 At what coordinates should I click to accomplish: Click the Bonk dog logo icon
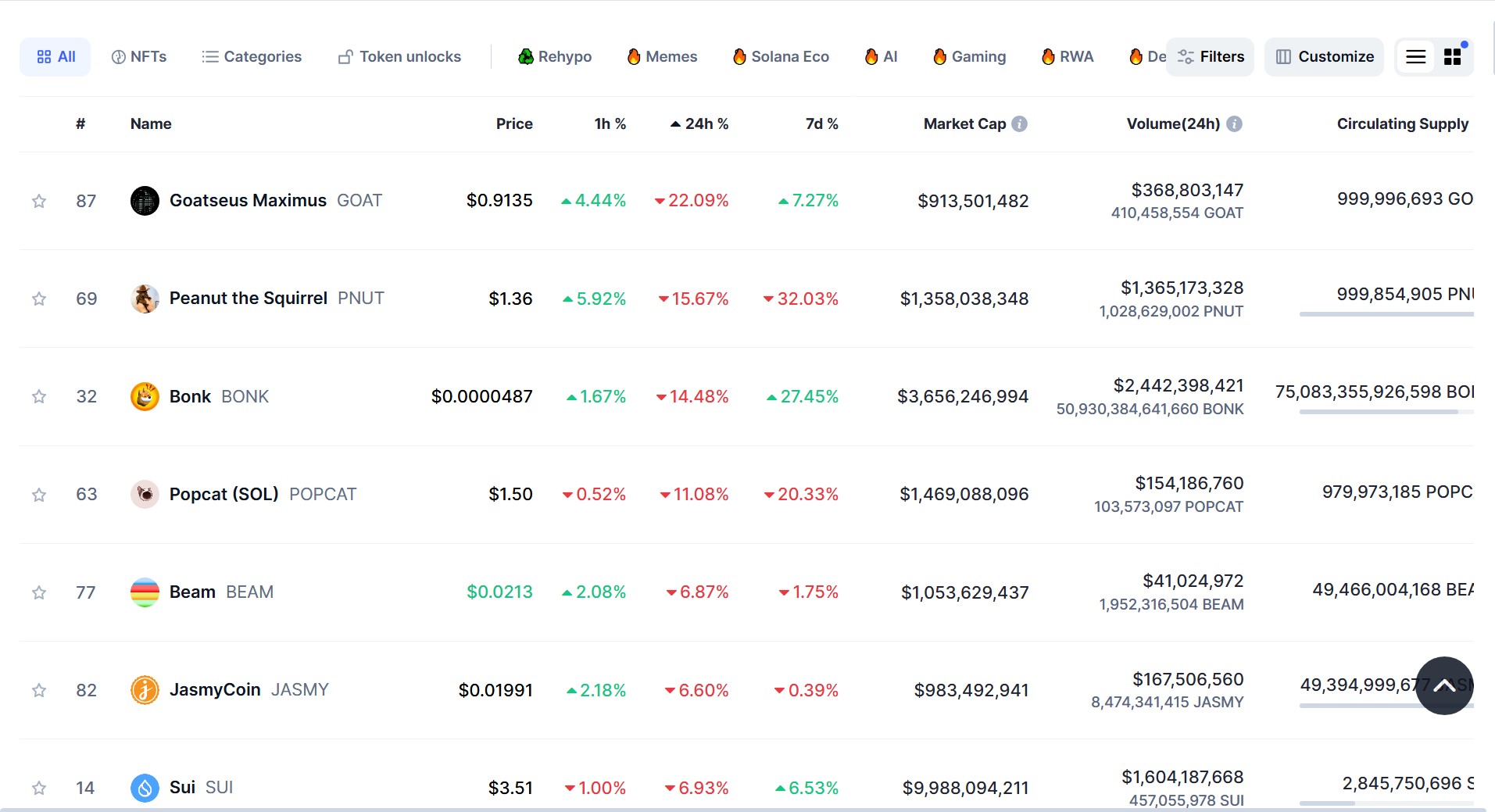point(145,396)
